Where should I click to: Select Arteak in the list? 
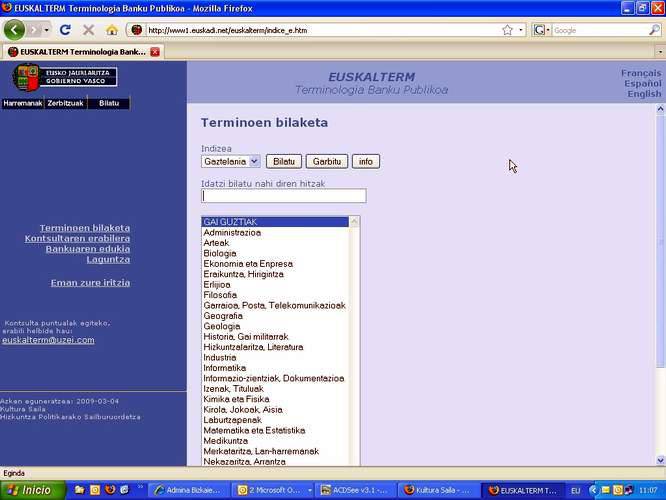[275, 243]
